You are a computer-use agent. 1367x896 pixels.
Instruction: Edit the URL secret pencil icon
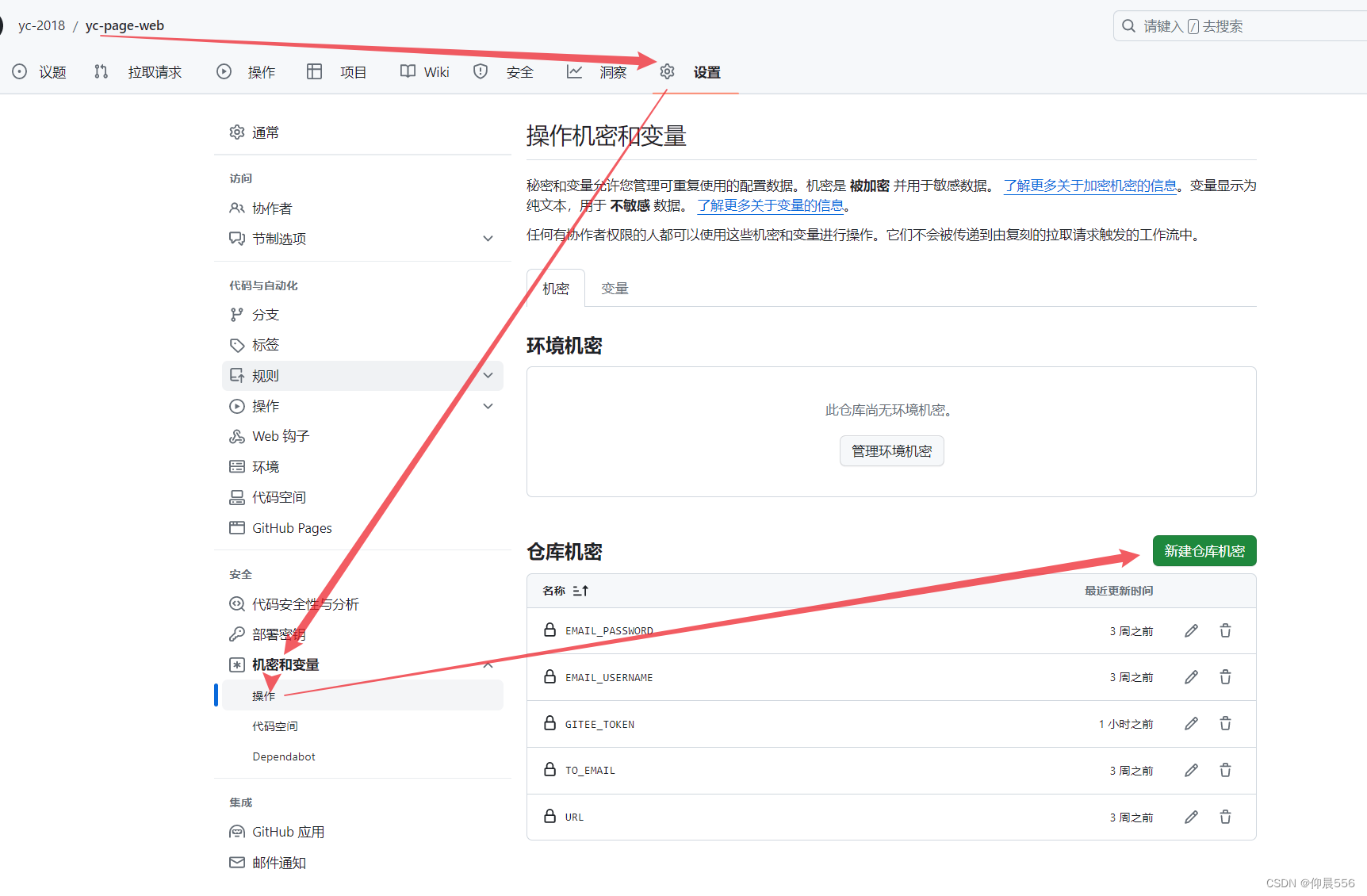(x=1191, y=818)
